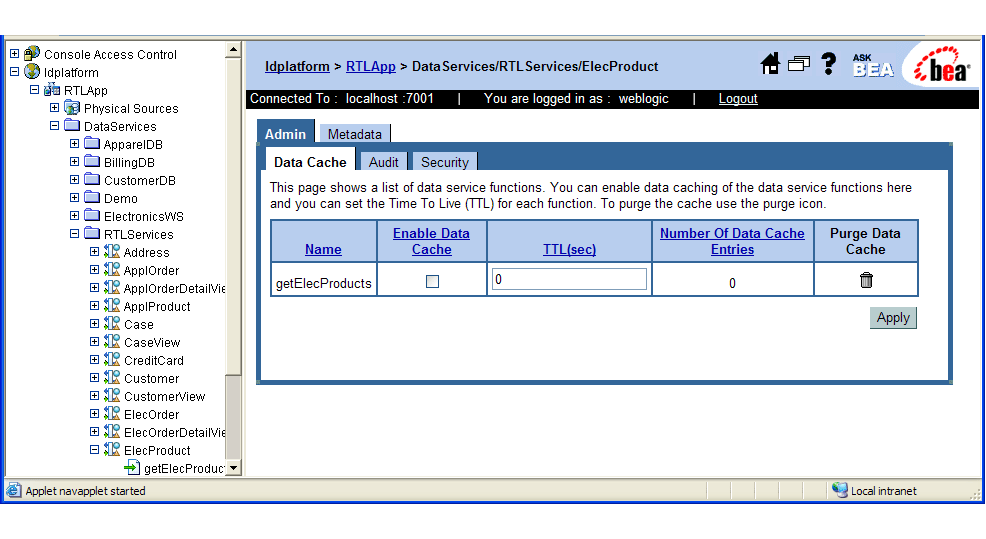Screen dimensions: 986x539
Task: Enable data cache for getElecProducts
Action: click(432, 281)
